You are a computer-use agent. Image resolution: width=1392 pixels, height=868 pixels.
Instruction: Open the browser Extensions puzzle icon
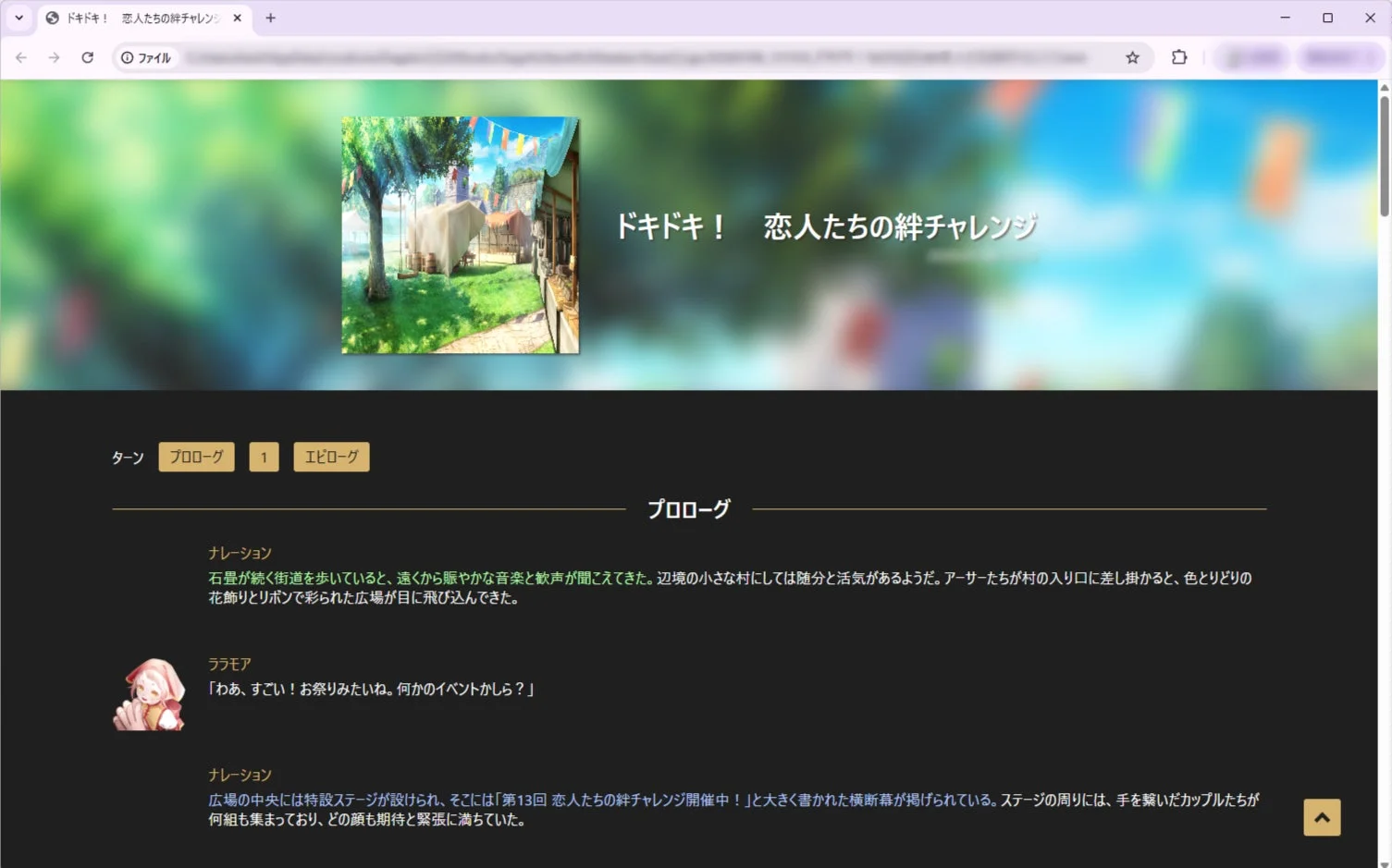tap(1179, 56)
